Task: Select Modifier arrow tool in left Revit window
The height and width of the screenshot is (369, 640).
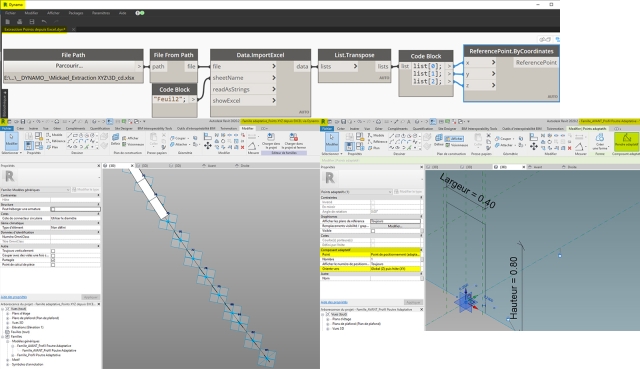Action: point(11,140)
